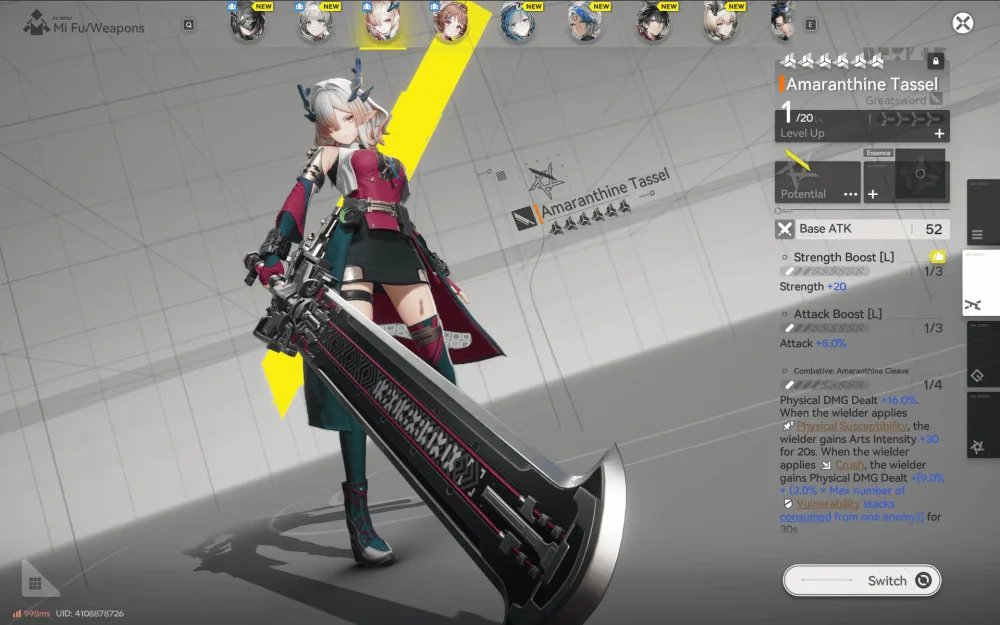Click the Base ATK value 52
This screenshot has width=1000, height=625.
[x=934, y=229]
